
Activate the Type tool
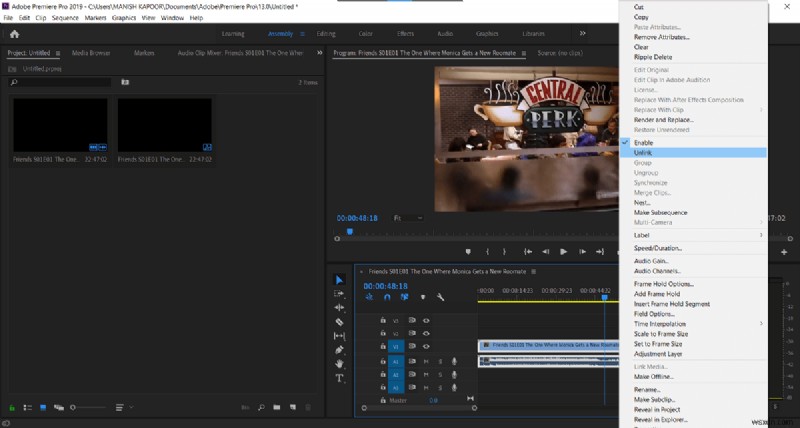(339, 378)
